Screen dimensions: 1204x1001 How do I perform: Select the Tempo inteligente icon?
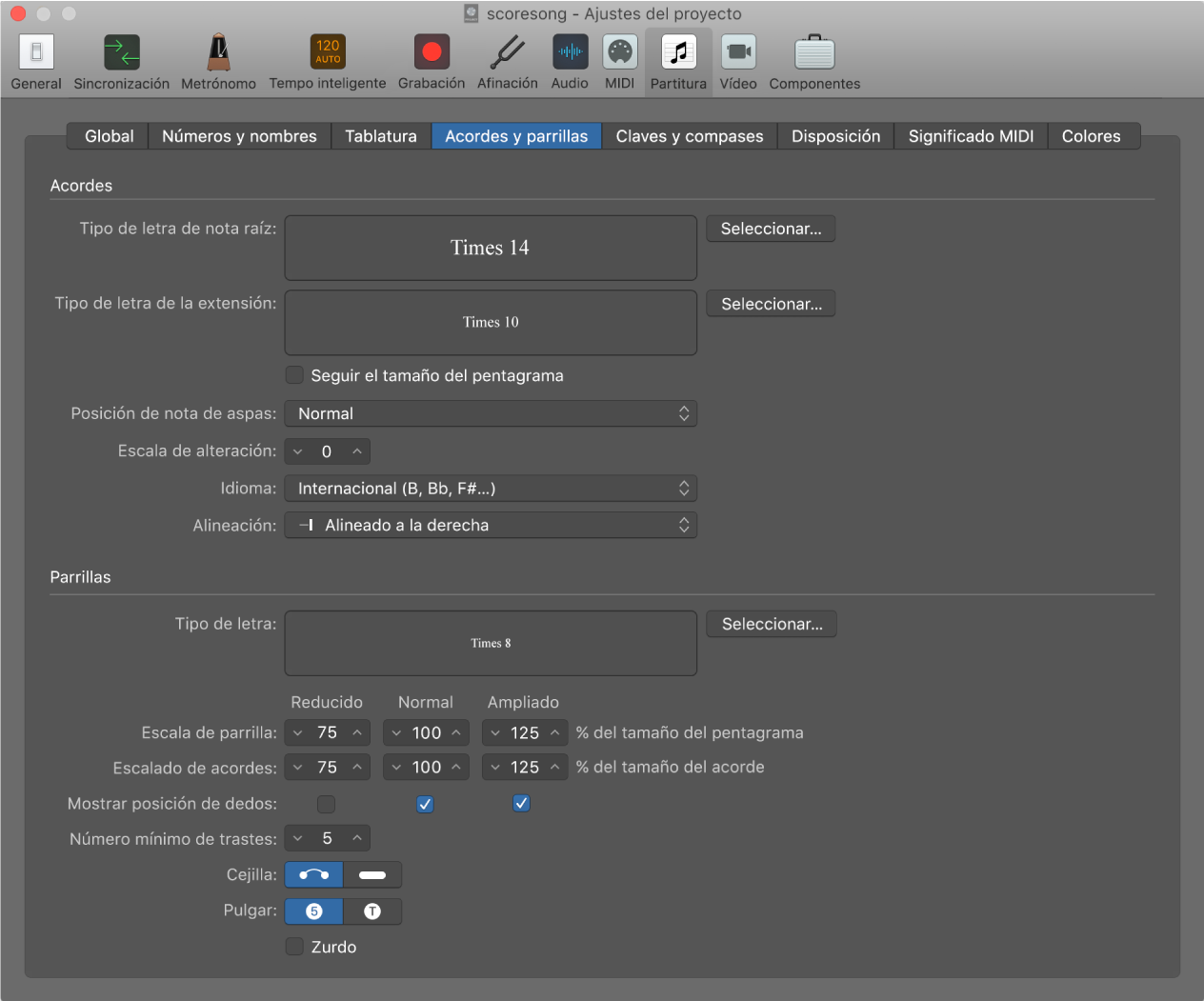coord(328,52)
